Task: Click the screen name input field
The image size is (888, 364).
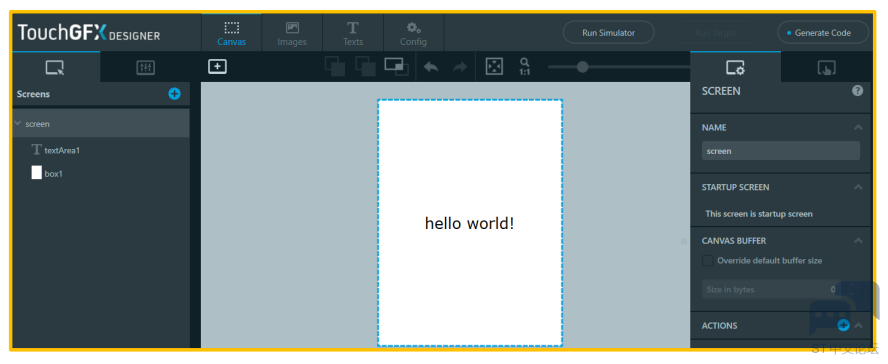Action: point(780,151)
